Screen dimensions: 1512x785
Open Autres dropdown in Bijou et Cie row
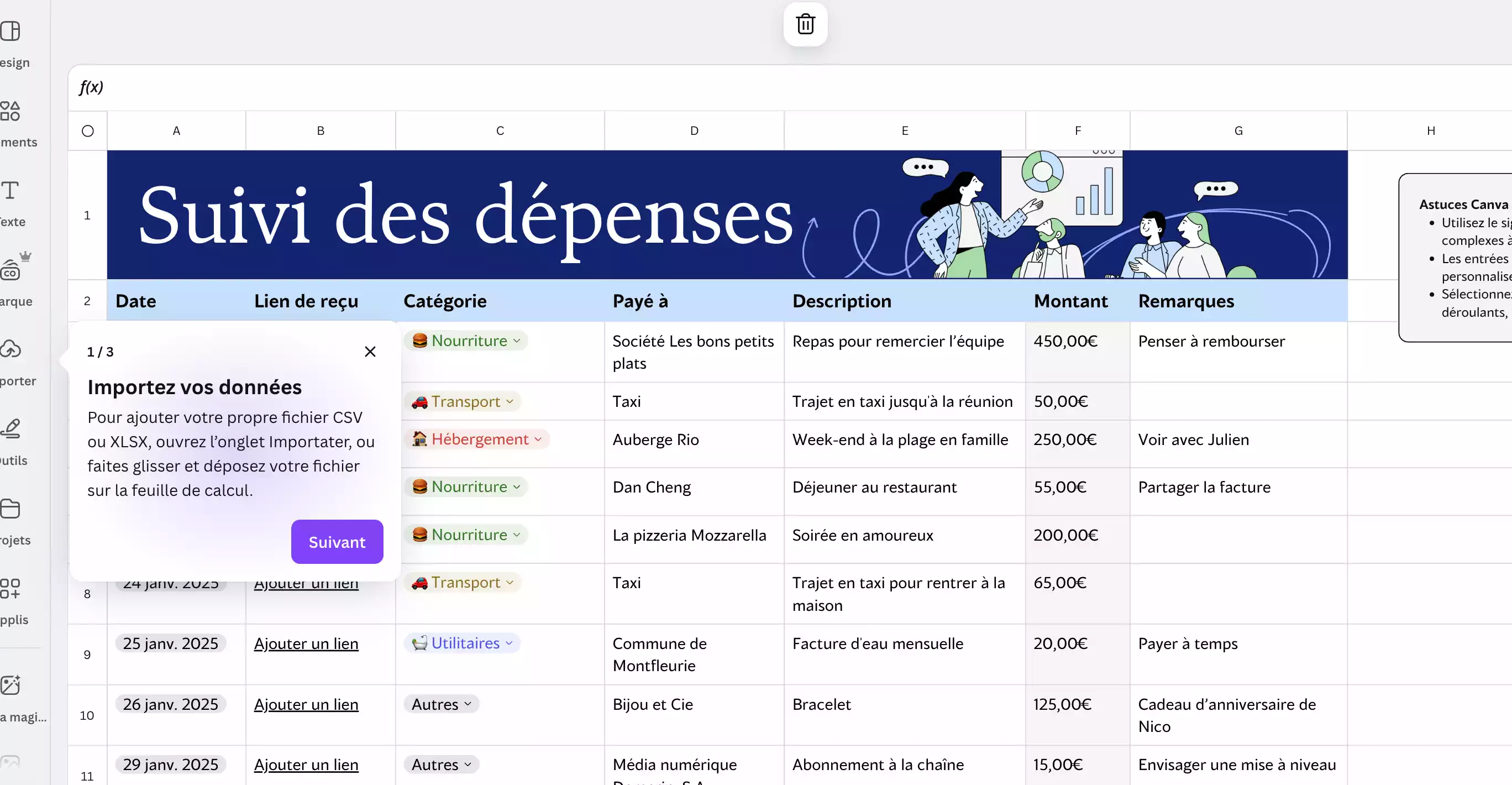click(x=442, y=704)
